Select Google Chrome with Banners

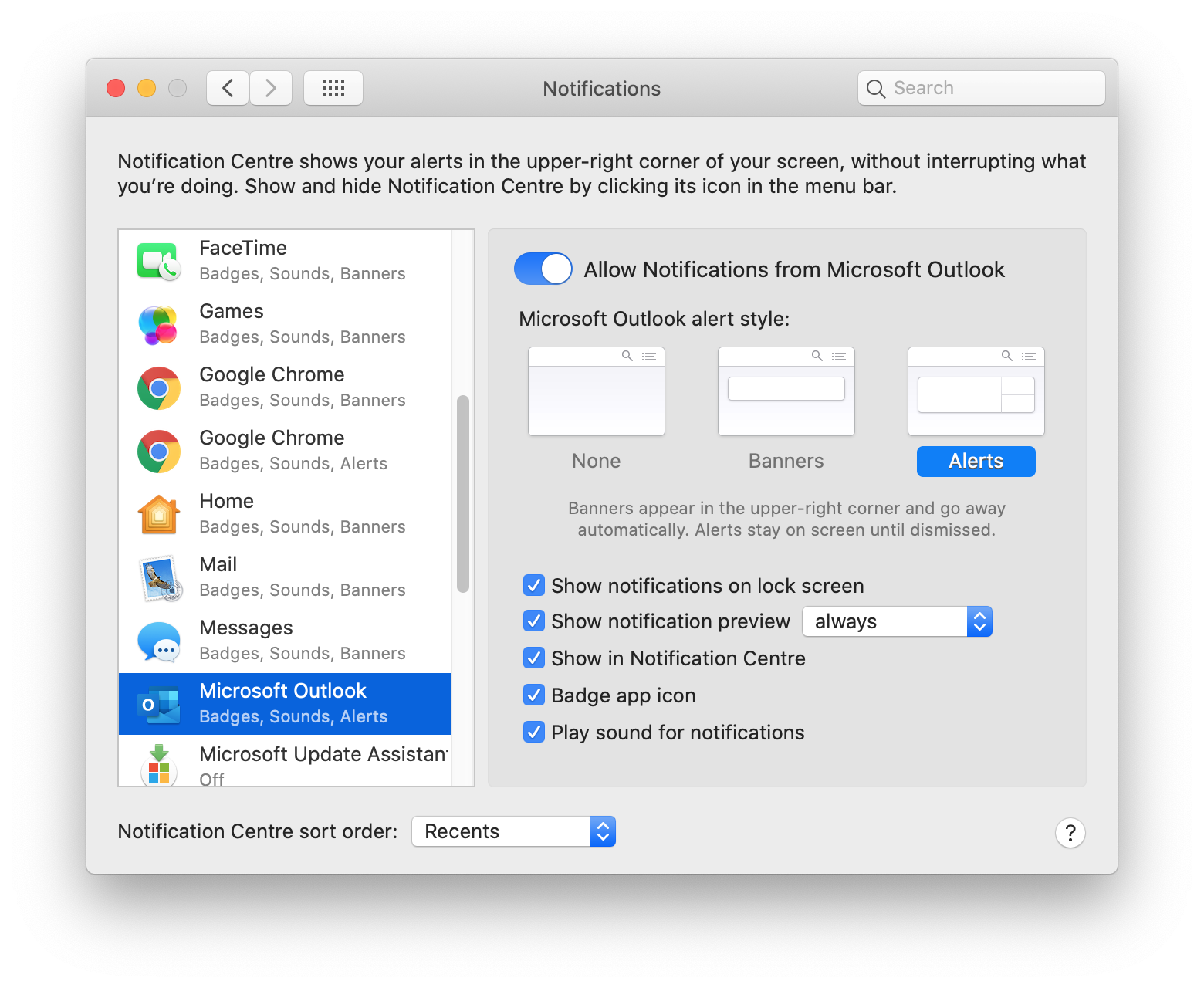coord(285,387)
